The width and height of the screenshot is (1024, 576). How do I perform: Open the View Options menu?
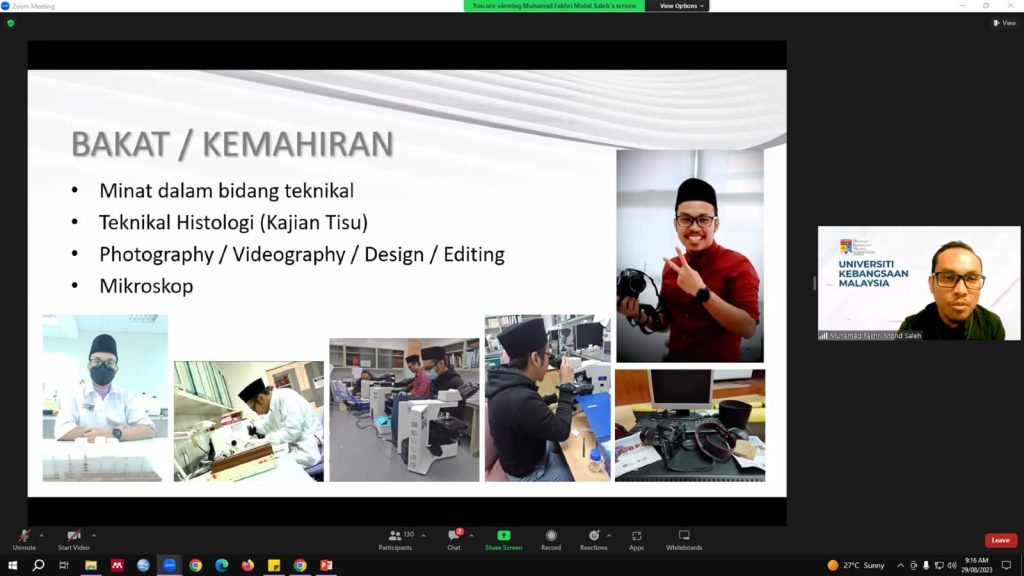(x=682, y=6)
